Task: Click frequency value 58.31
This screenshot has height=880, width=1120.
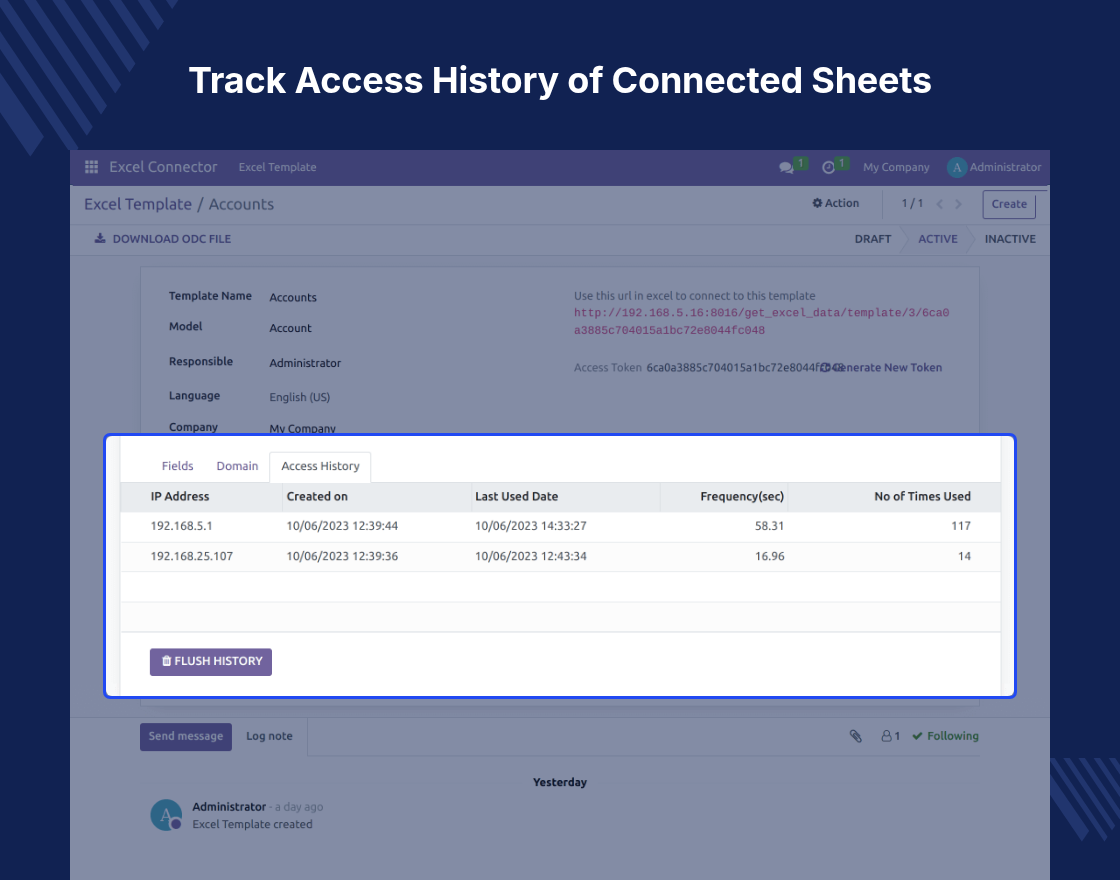Action: (769, 526)
